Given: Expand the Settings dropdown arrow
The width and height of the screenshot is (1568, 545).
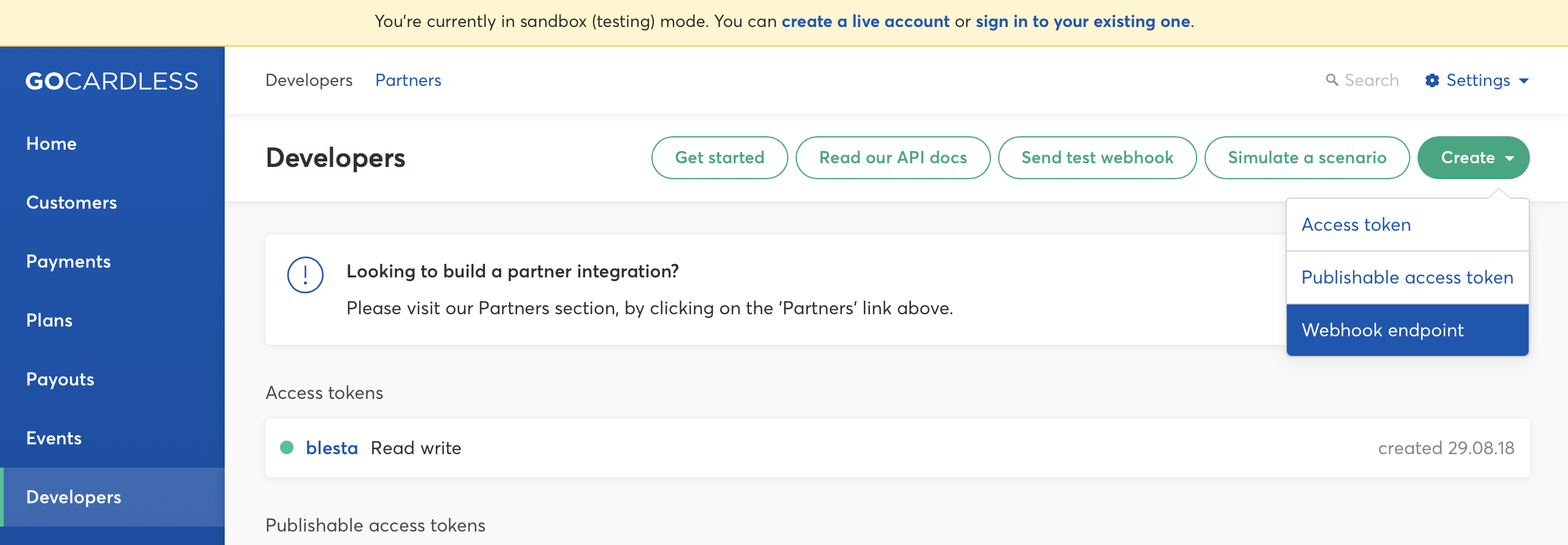Looking at the screenshot, I should (1524, 81).
